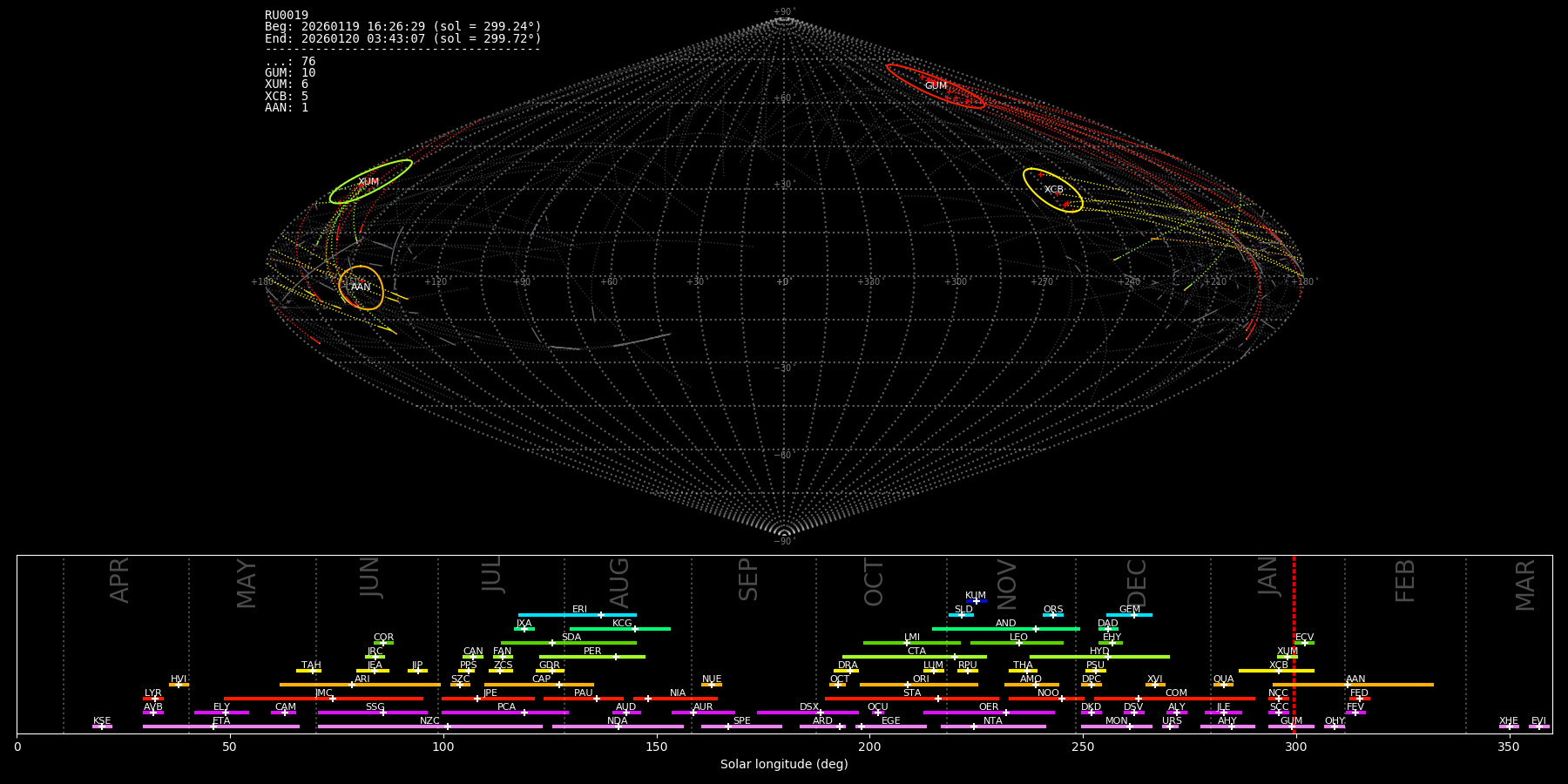Click the LEO shower label in timeline
1568x784 pixels.
1018,638
